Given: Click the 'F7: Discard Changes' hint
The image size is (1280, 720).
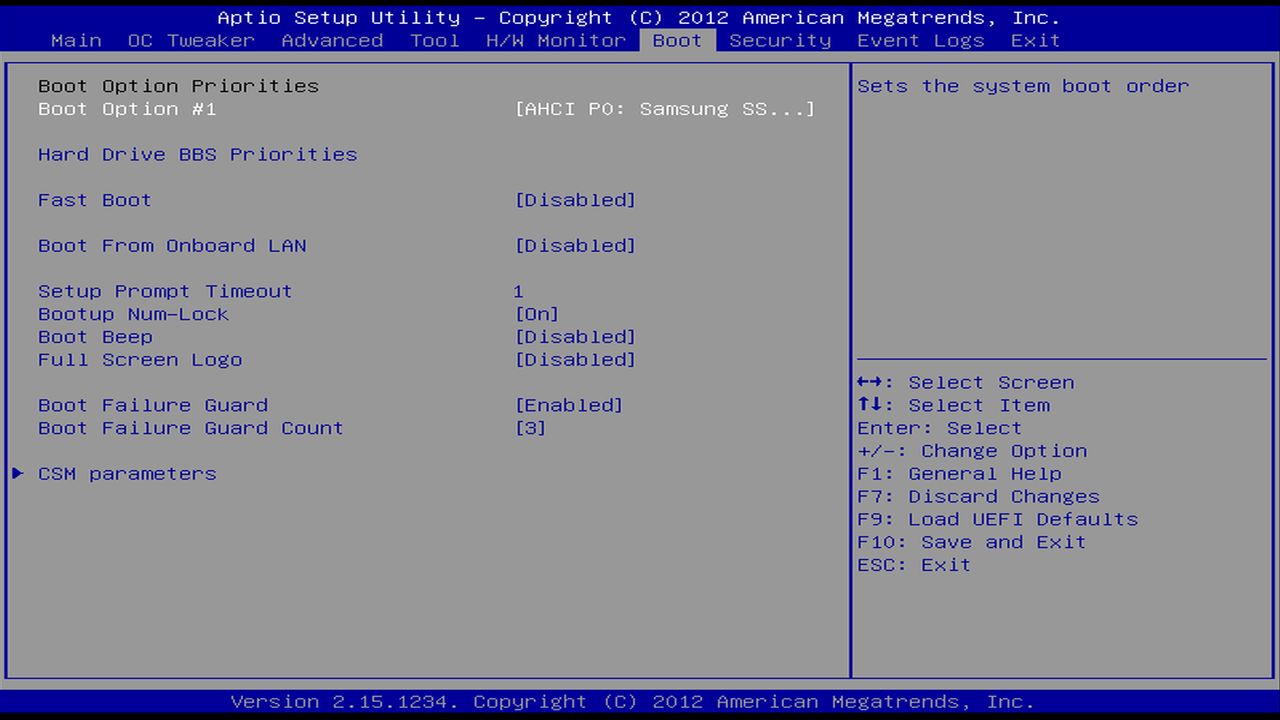Looking at the screenshot, I should click(978, 497).
